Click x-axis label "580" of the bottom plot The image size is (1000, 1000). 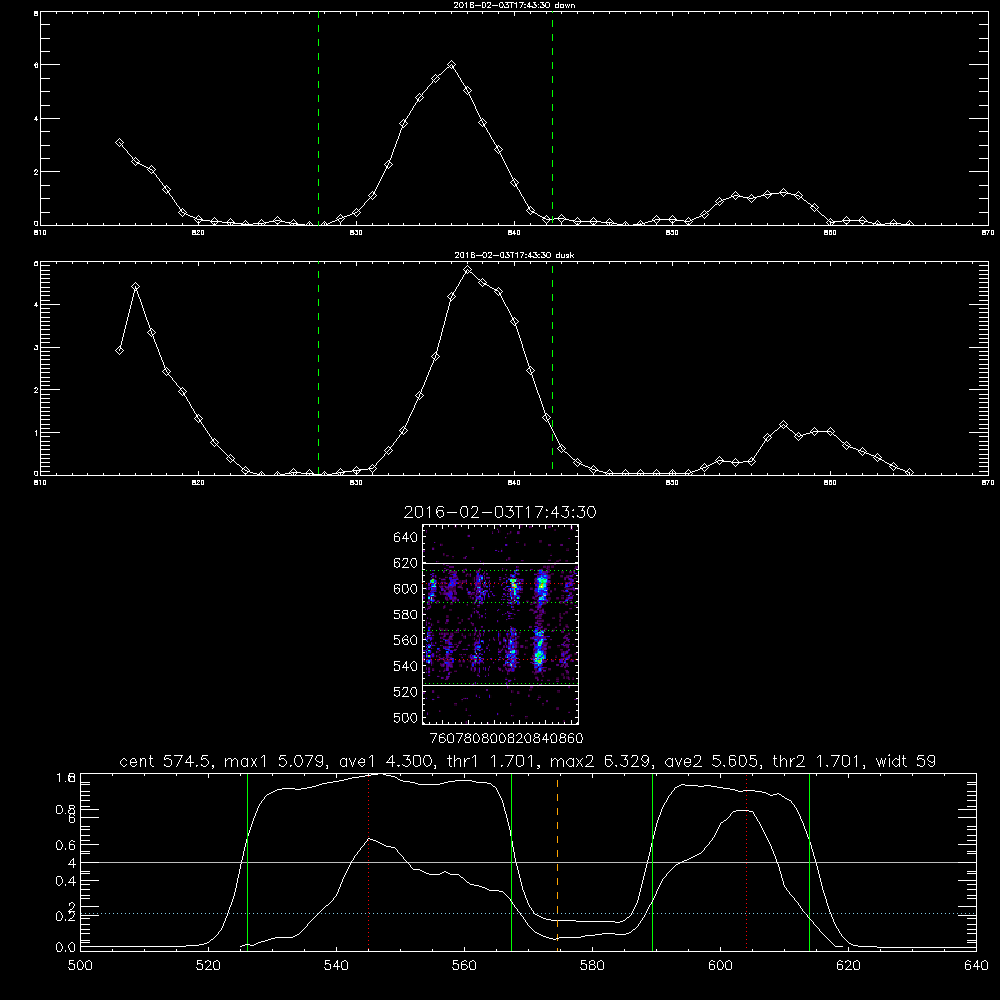(592, 966)
